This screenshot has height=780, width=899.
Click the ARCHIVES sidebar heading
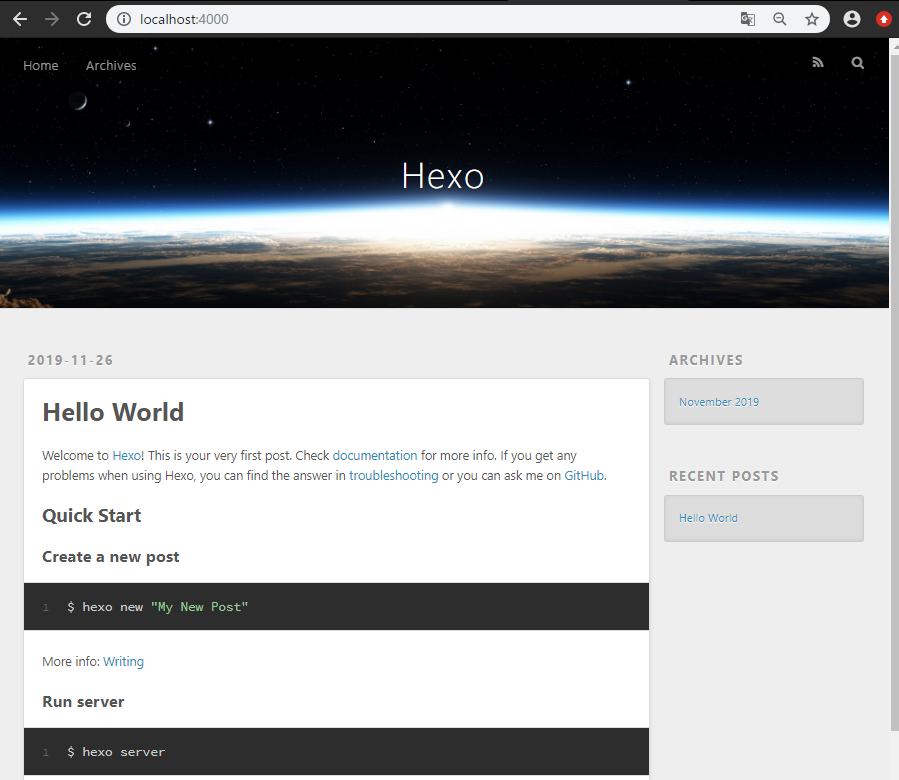(706, 360)
